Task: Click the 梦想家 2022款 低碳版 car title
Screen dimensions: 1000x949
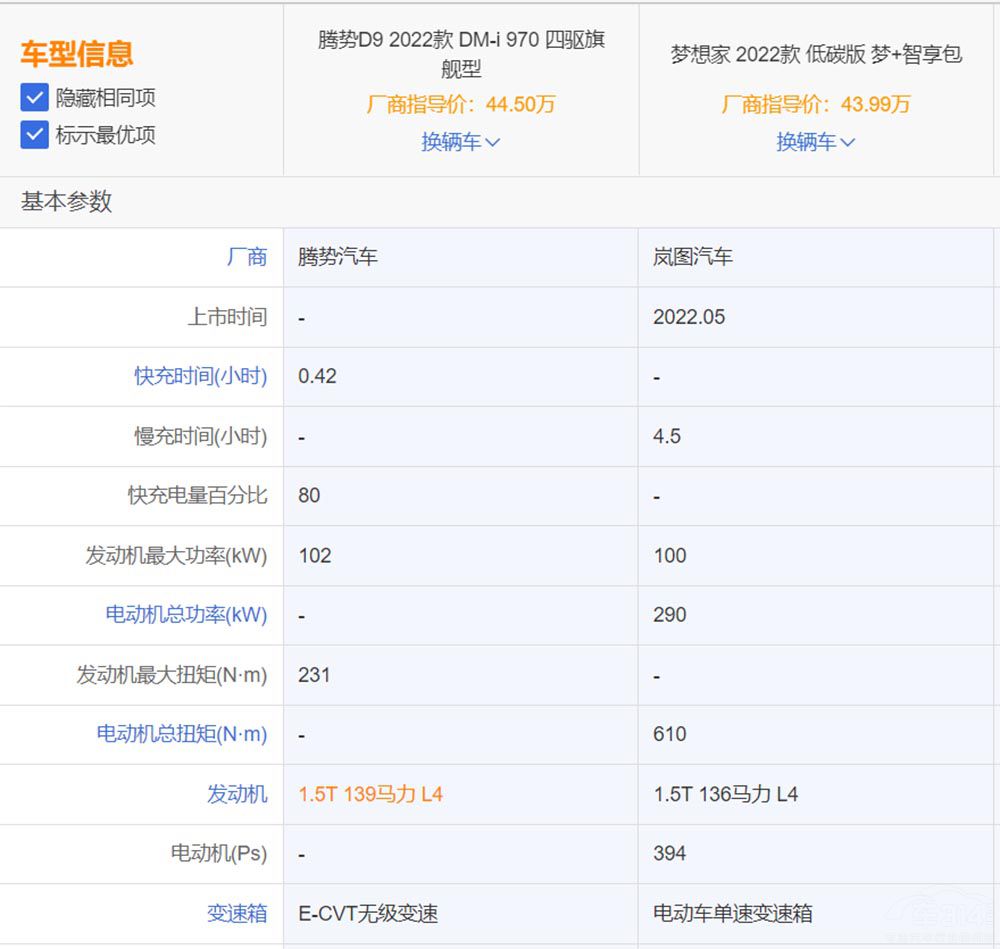Action: [817, 54]
